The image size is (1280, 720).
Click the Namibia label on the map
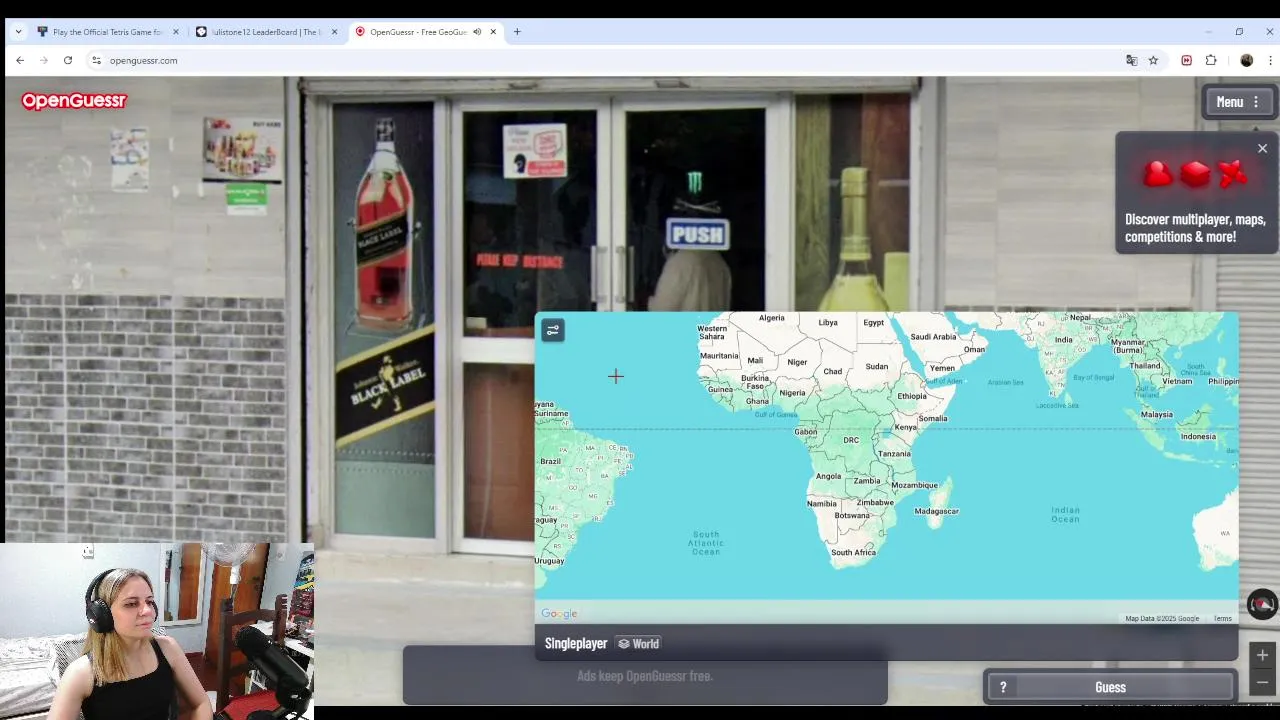click(821, 503)
